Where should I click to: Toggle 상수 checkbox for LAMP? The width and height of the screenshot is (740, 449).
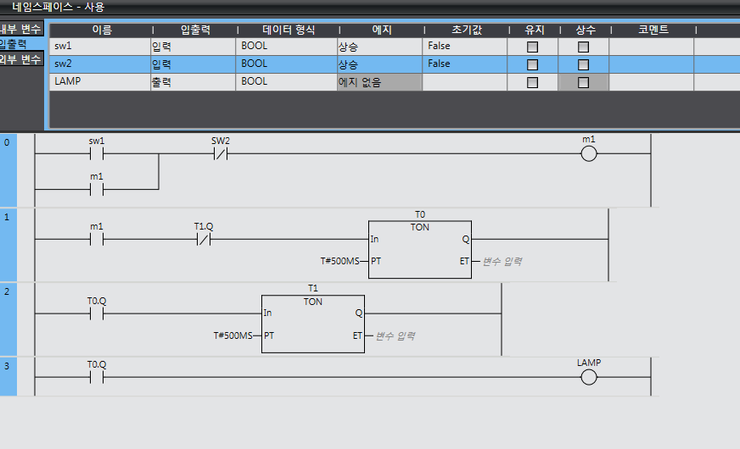[x=583, y=83]
